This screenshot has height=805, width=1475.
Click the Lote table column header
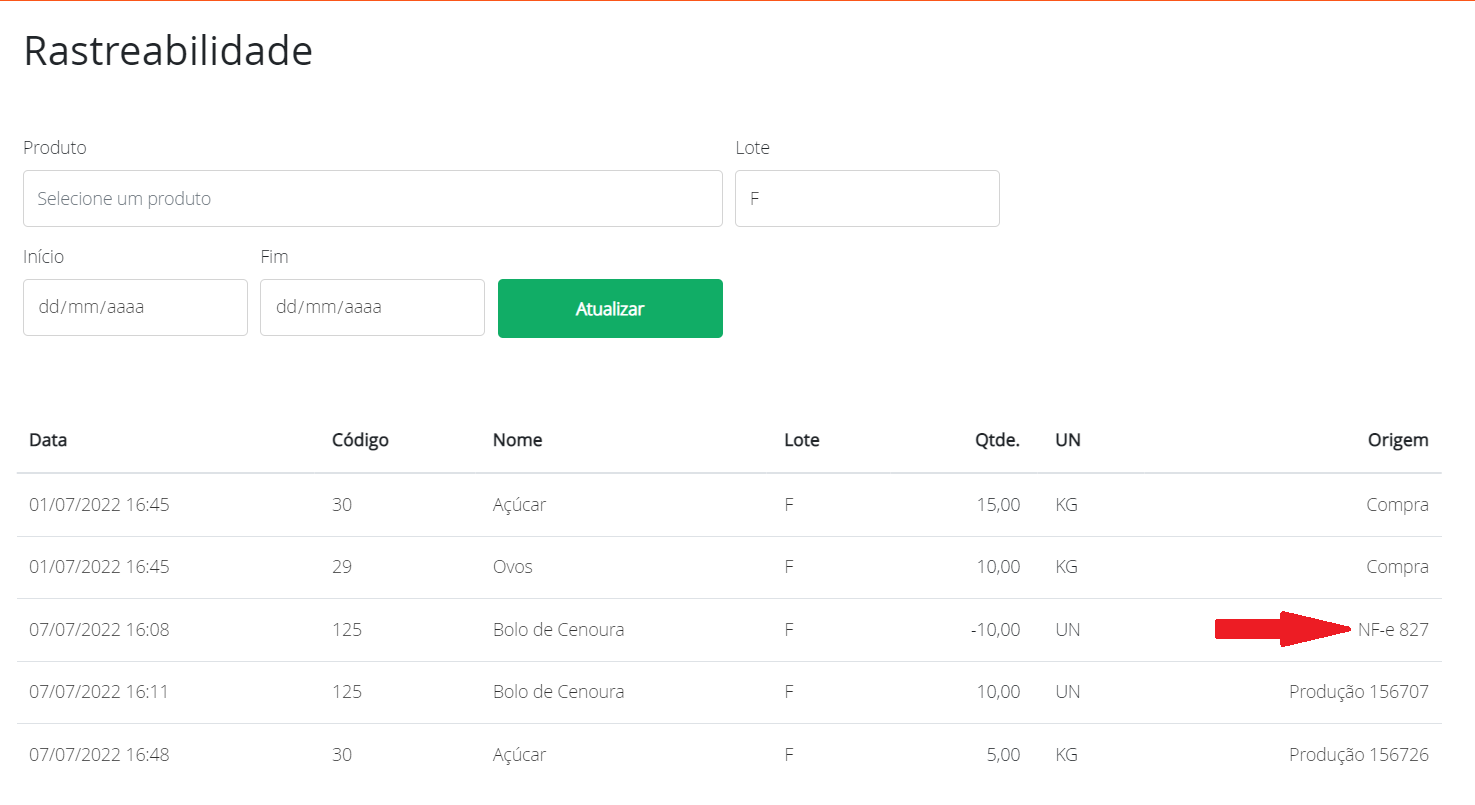801,440
